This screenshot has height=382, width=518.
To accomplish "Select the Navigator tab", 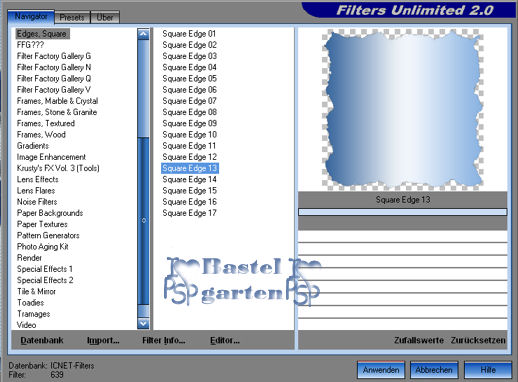I will click(31, 16).
